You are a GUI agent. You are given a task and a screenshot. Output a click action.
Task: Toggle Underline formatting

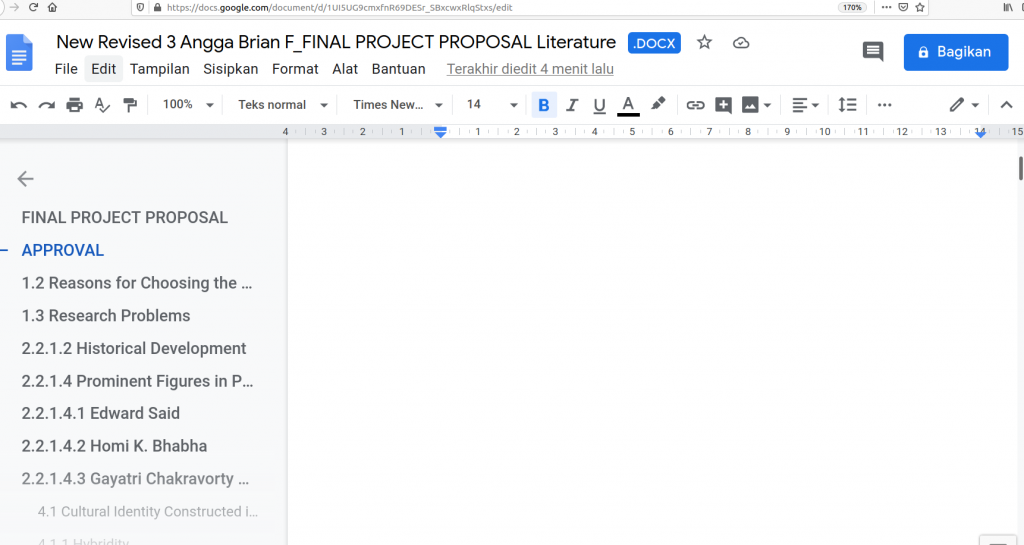click(x=600, y=105)
